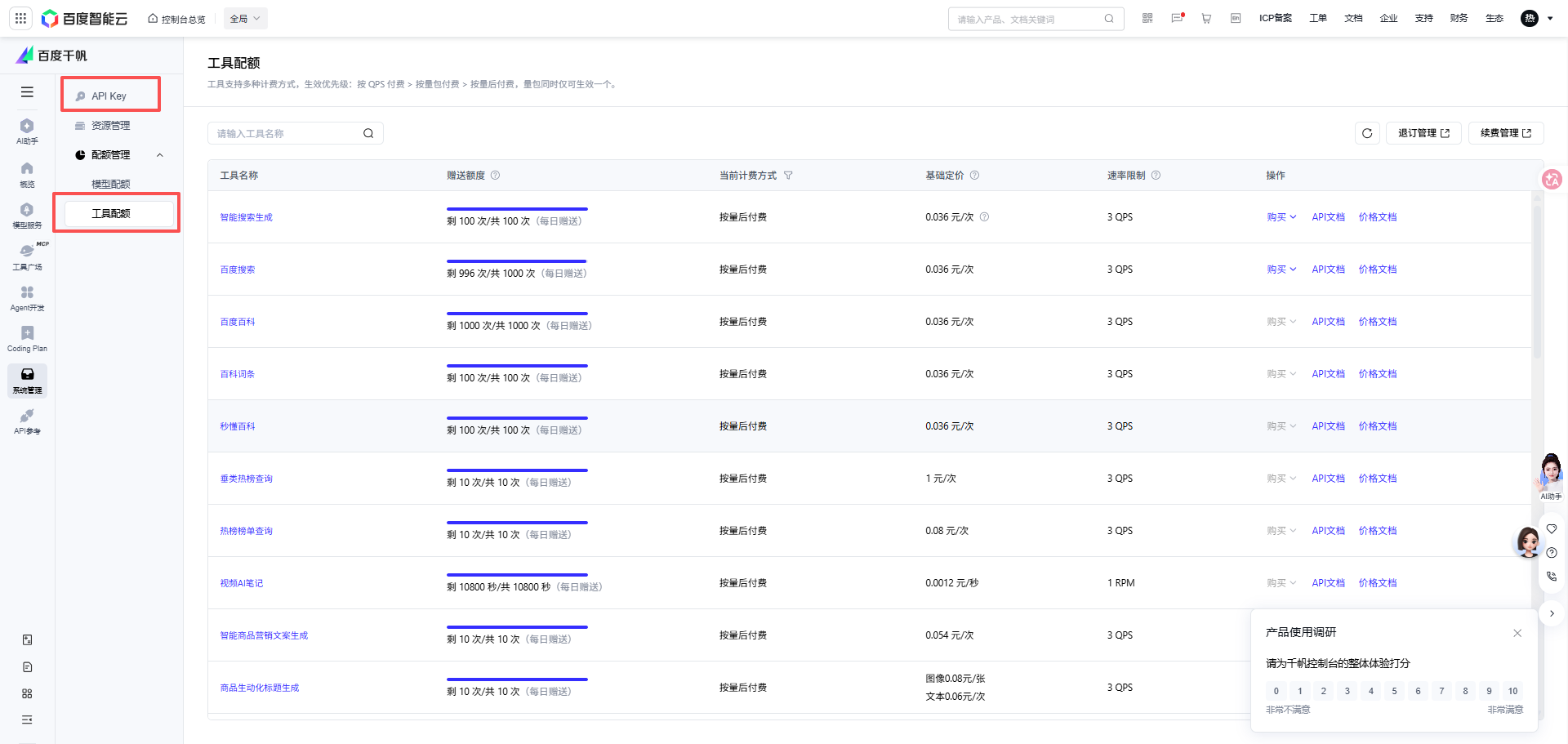Open ICP备案 in the top menu
The image size is (1568, 744).
(1276, 18)
